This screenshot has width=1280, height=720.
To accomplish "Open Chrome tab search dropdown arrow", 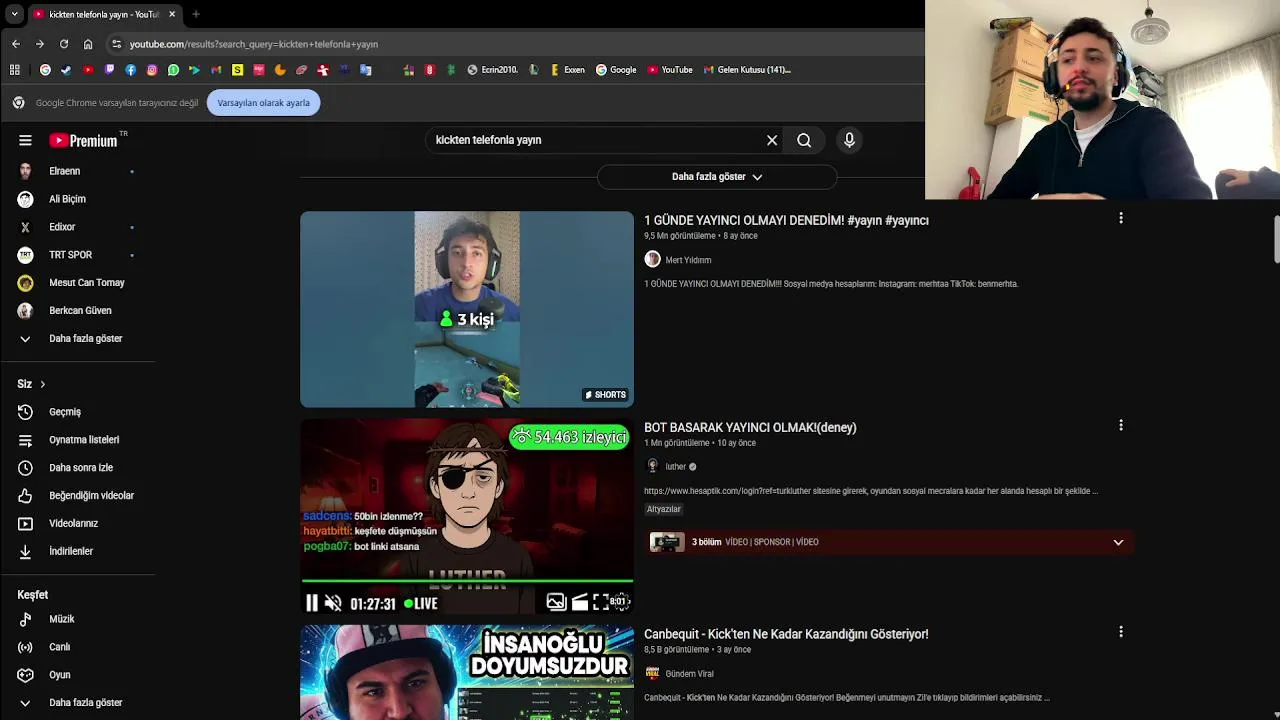I will [14, 14].
